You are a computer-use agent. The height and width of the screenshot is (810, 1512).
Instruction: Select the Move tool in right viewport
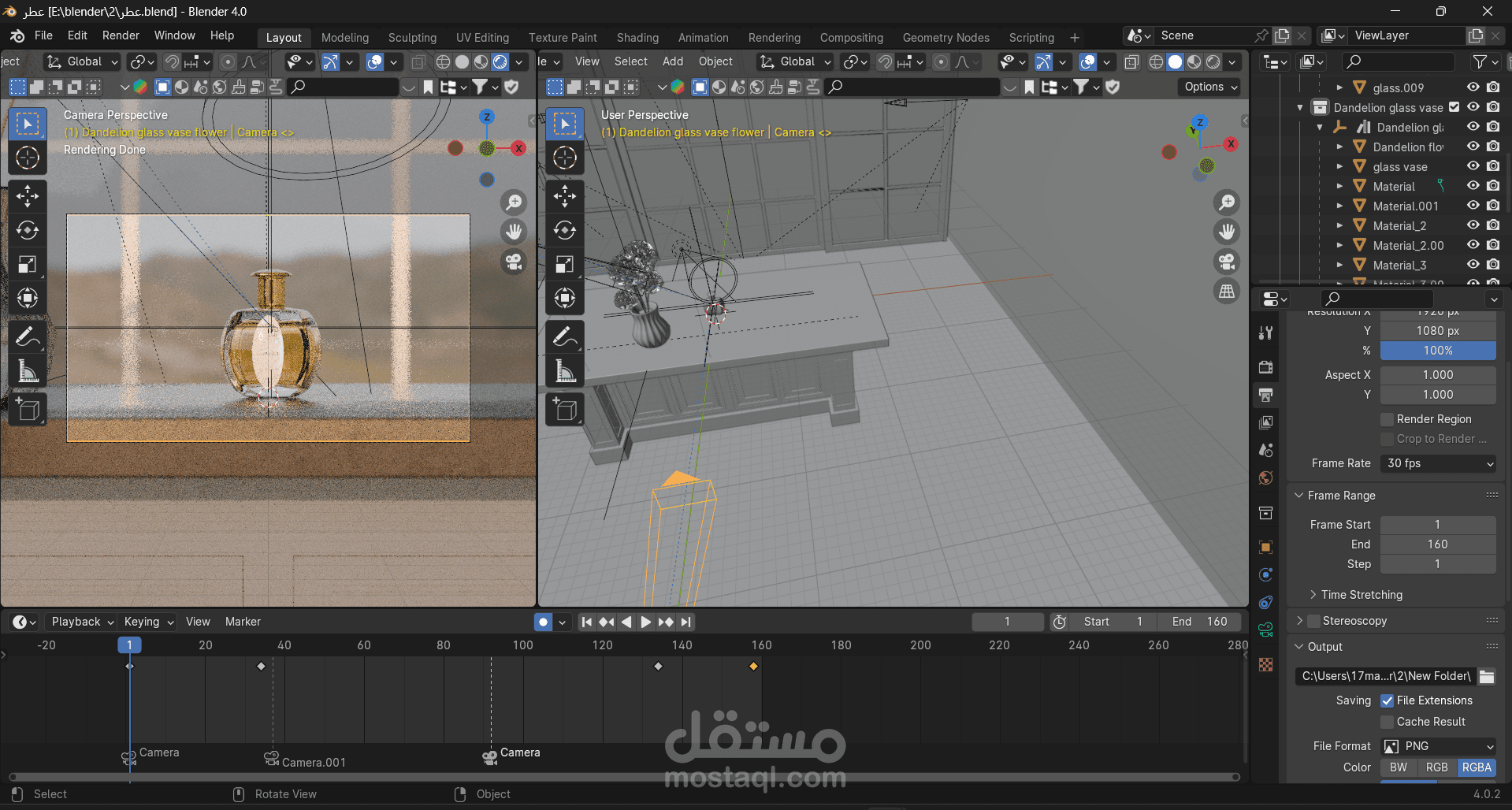pos(564,196)
